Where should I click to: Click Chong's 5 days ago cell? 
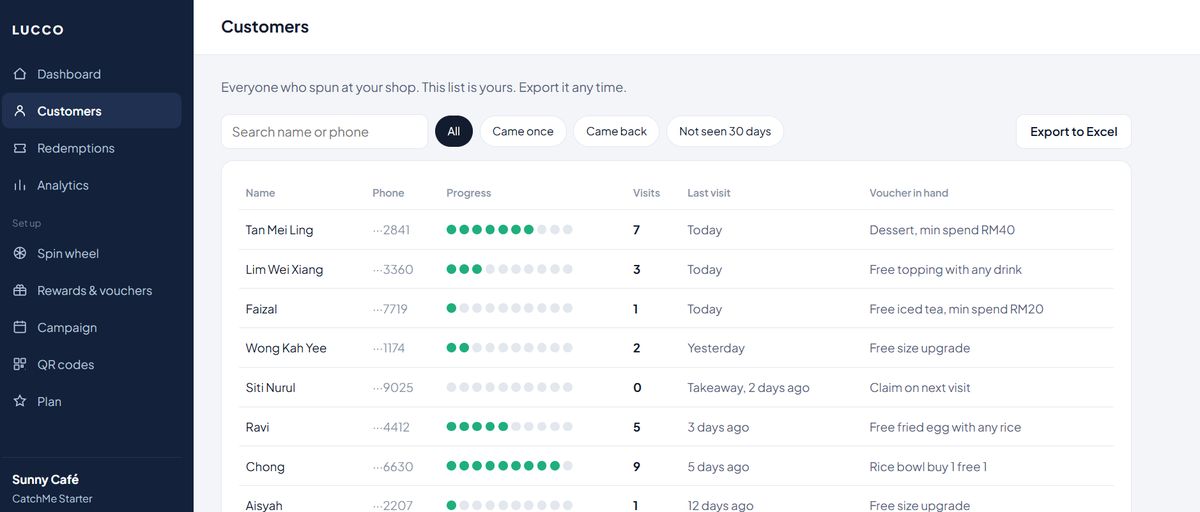(x=718, y=467)
